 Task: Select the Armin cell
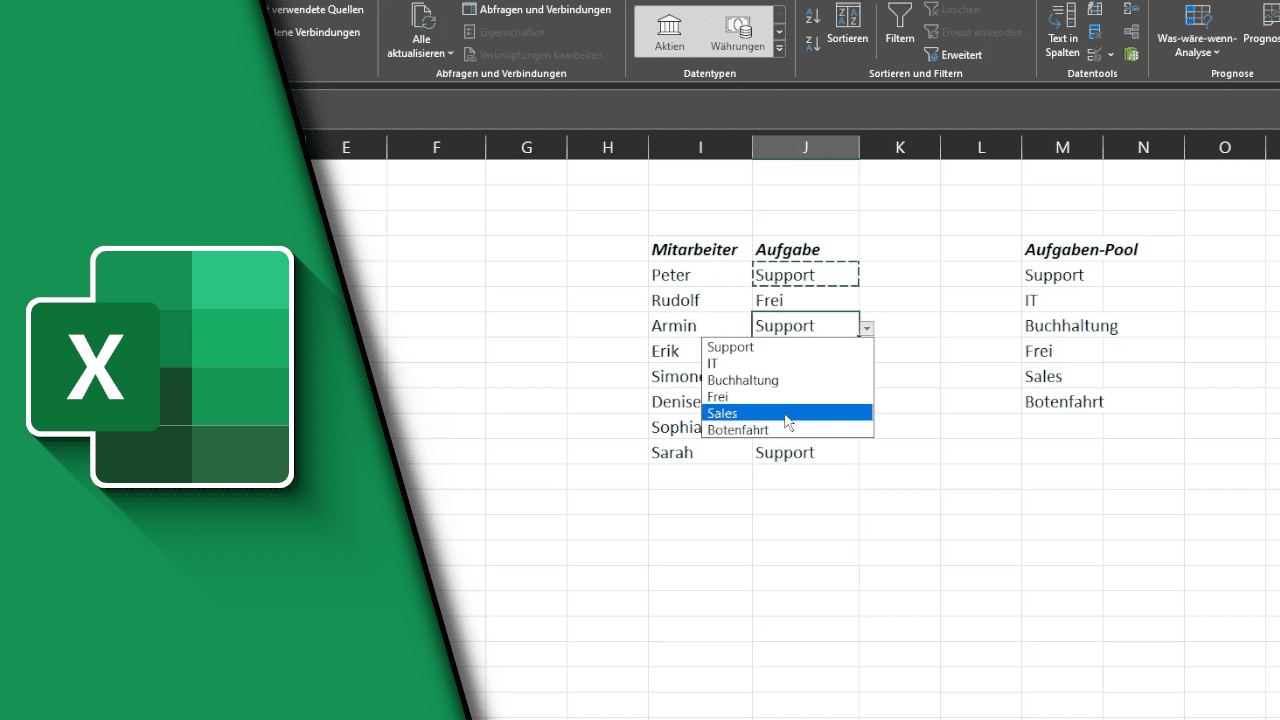point(700,325)
